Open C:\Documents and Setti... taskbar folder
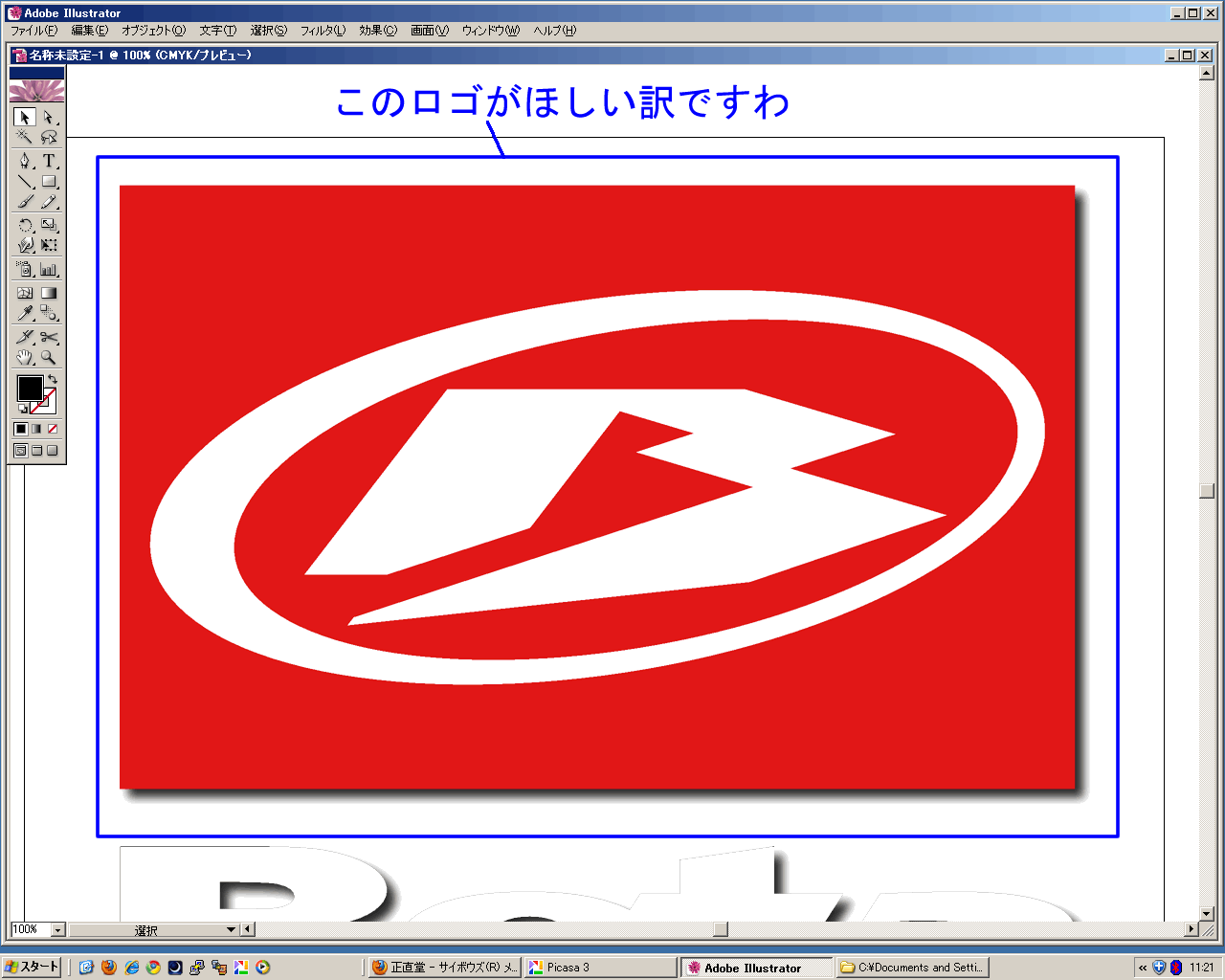The height and width of the screenshot is (980, 1225). pos(912,968)
